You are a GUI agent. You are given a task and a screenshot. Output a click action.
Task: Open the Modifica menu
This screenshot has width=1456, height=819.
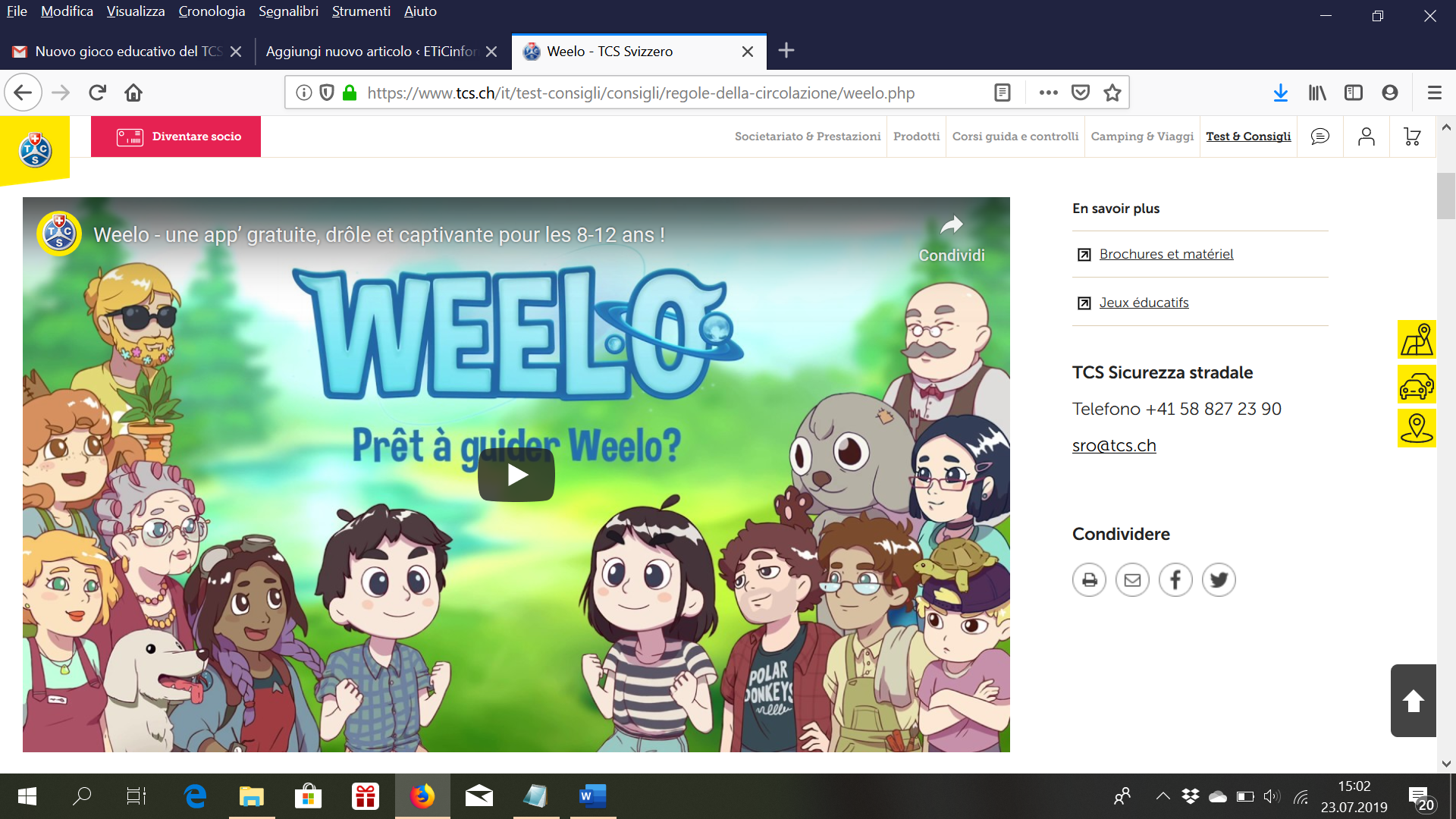click(x=67, y=11)
